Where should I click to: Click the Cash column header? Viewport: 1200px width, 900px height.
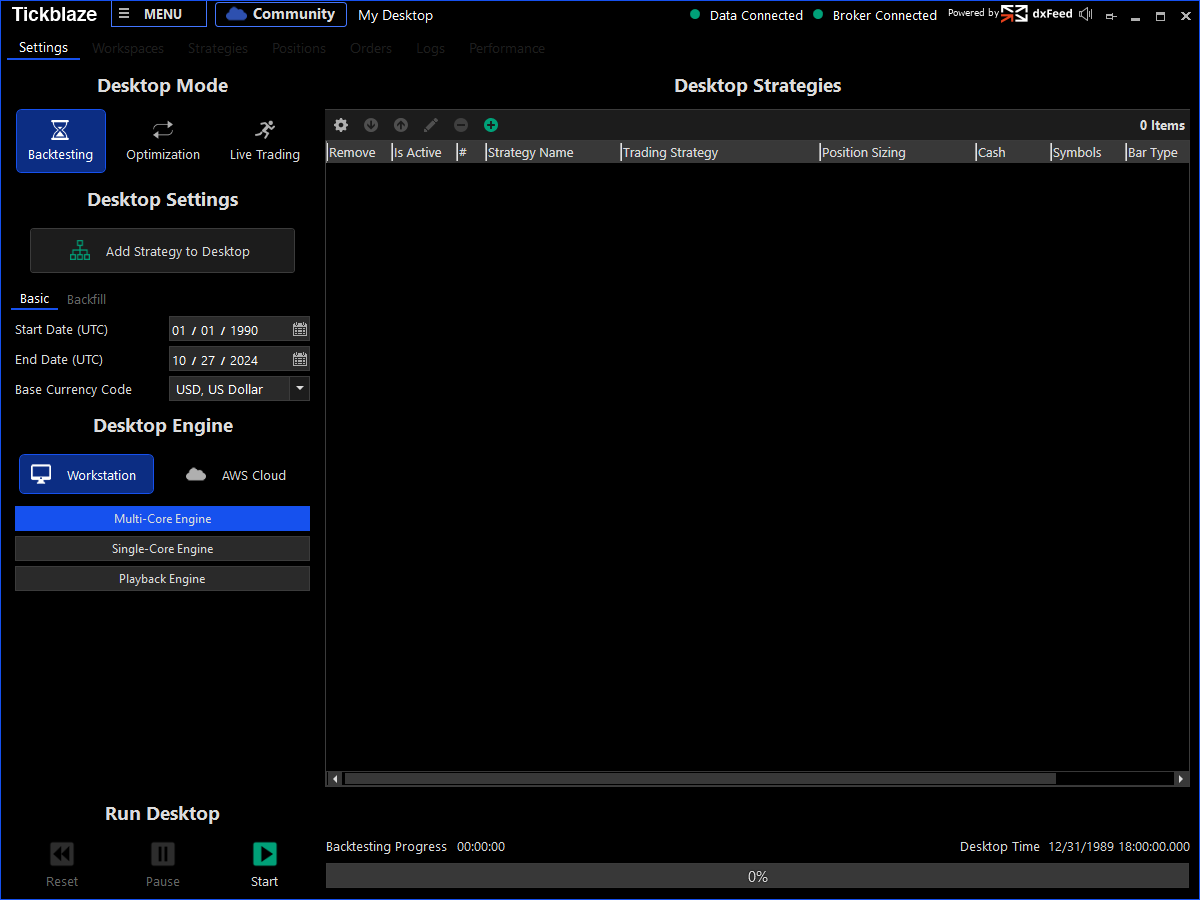click(1013, 152)
